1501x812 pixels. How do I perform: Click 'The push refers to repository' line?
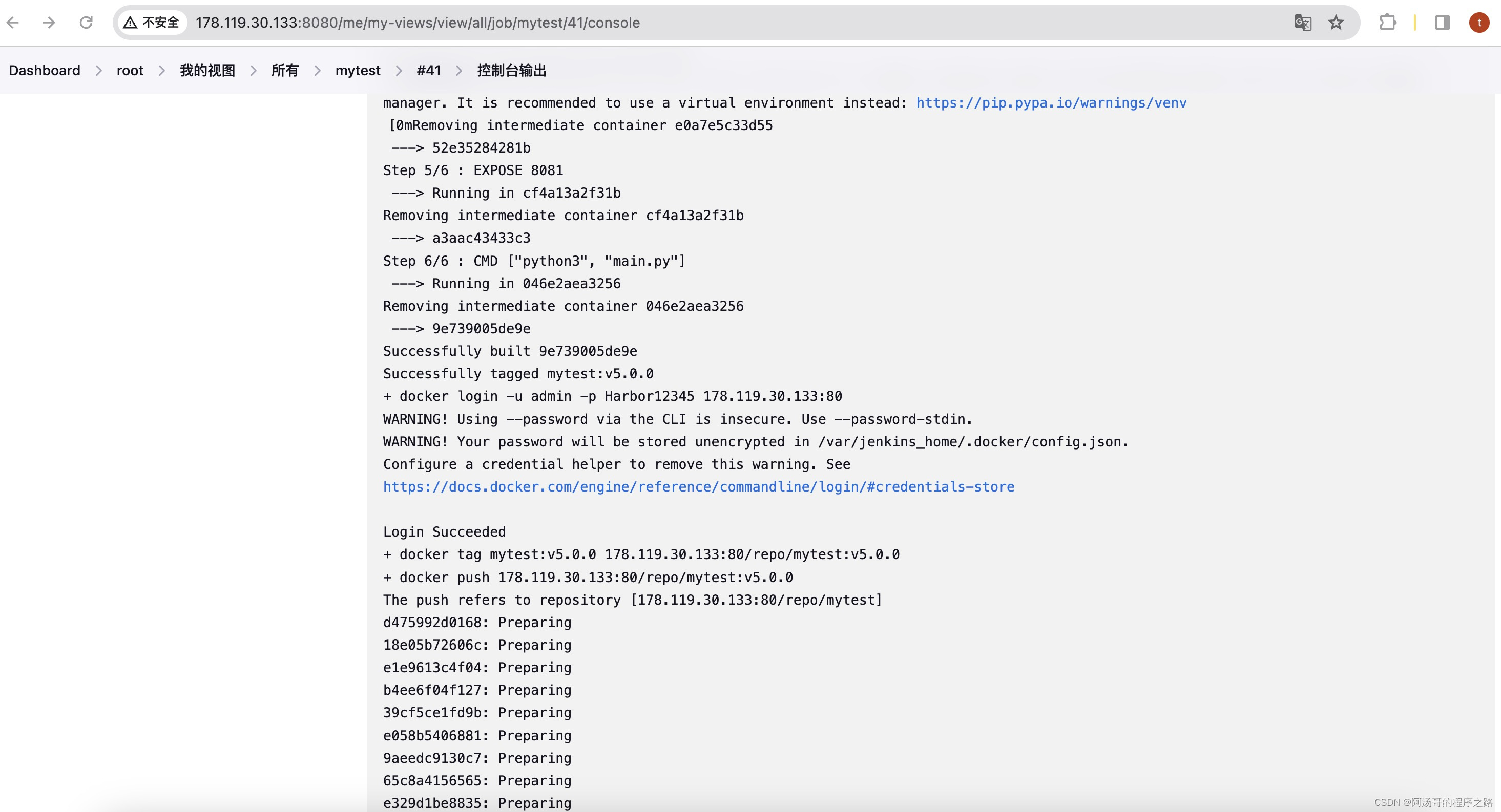(633, 600)
